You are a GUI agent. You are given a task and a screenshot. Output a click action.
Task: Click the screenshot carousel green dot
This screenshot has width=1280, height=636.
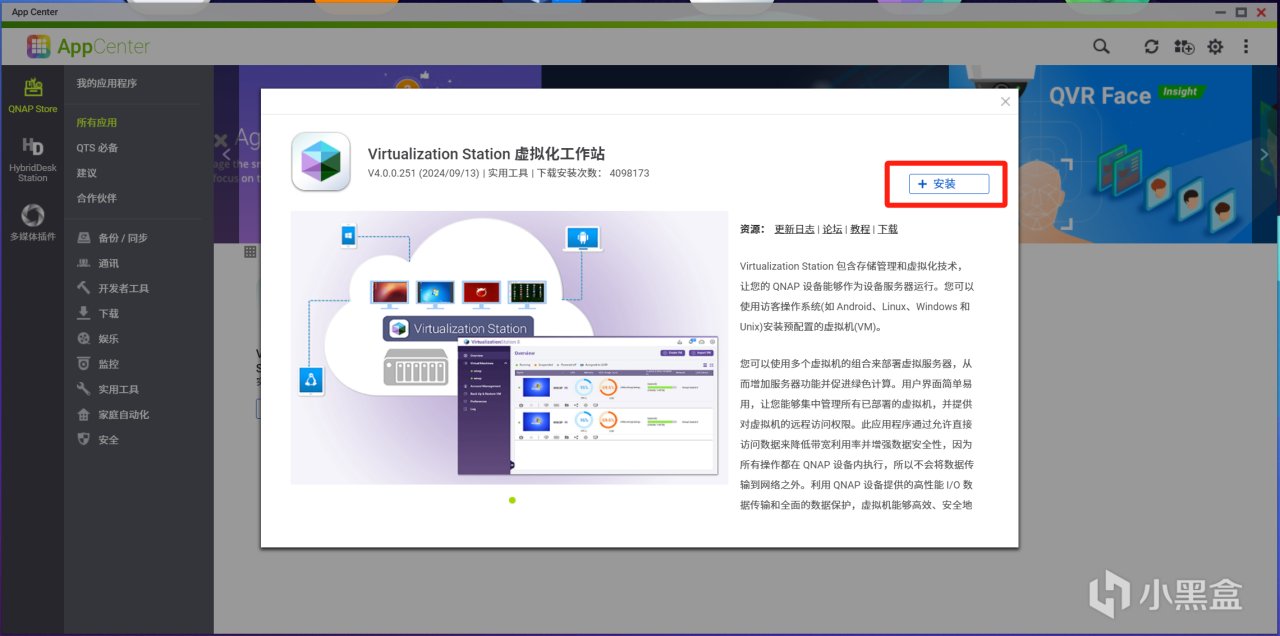(x=512, y=500)
